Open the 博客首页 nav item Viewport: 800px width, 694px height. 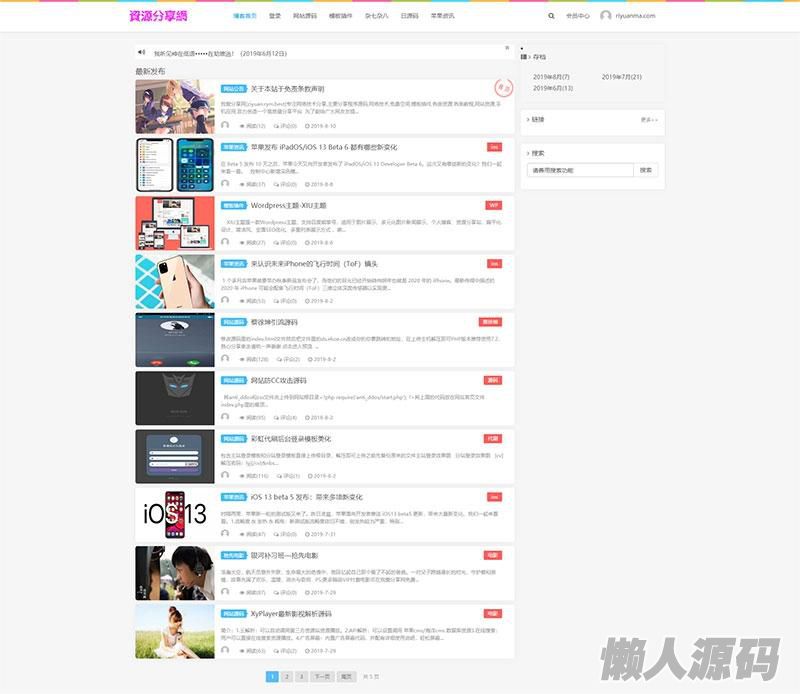coord(245,16)
